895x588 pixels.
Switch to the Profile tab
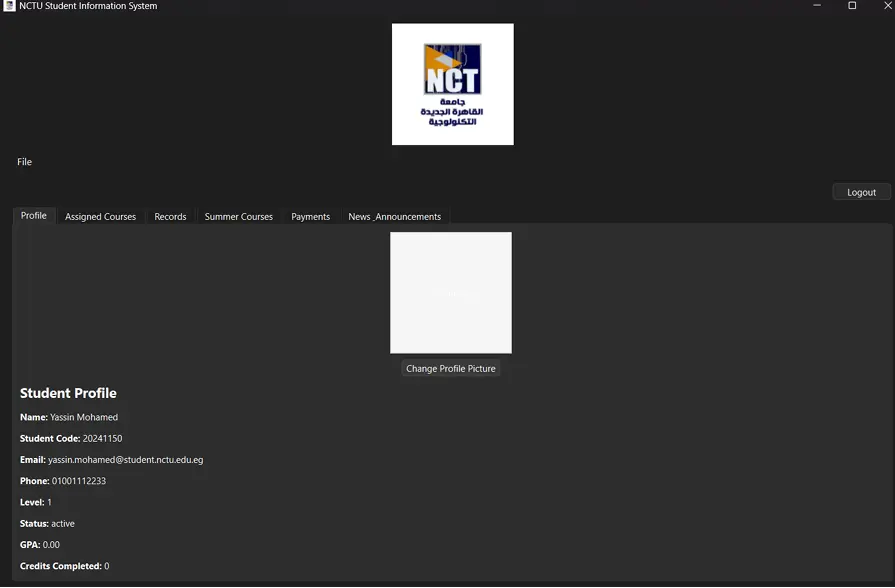click(x=34, y=216)
